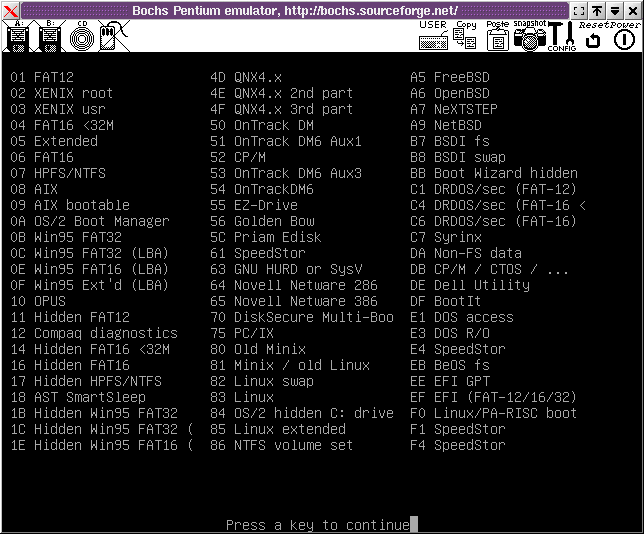Click the up-arrow shade button in title bar
644x534 pixels.
pyautogui.click(x=598, y=10)
